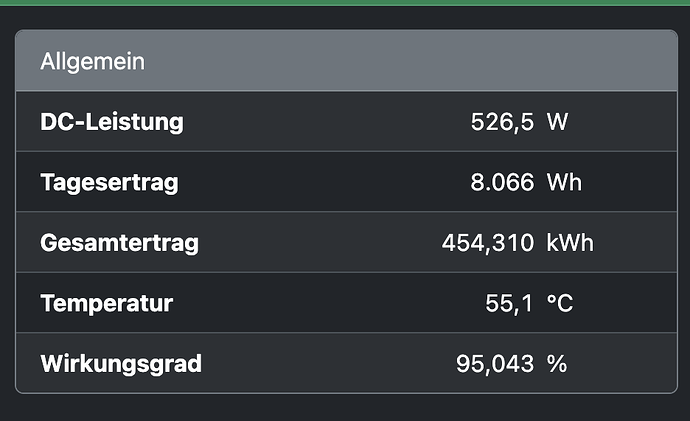This screenshot has height=421, width=690.
Task: Click the 526,5 DC power value
Action: [502, 122]
